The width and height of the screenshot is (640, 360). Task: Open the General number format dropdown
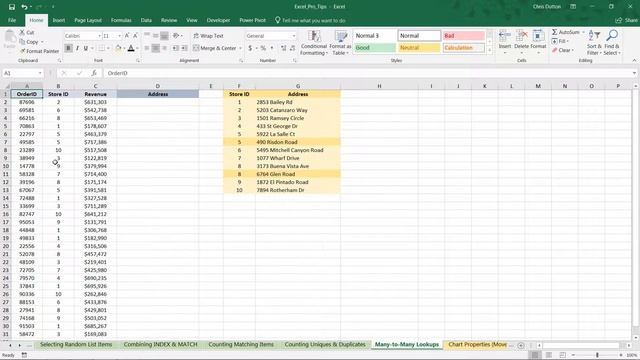pos(293,36)
